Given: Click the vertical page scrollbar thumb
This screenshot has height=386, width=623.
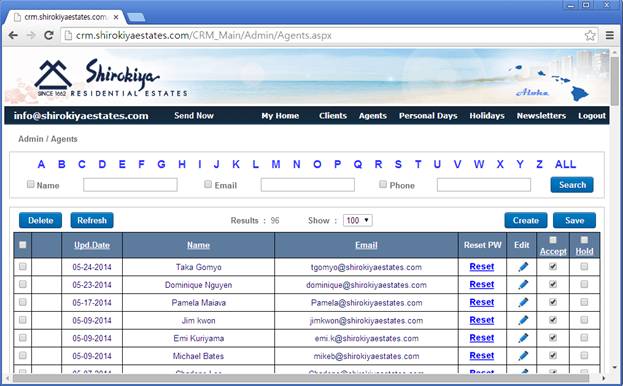Looking at the screenshot, I should click(615, 81).
